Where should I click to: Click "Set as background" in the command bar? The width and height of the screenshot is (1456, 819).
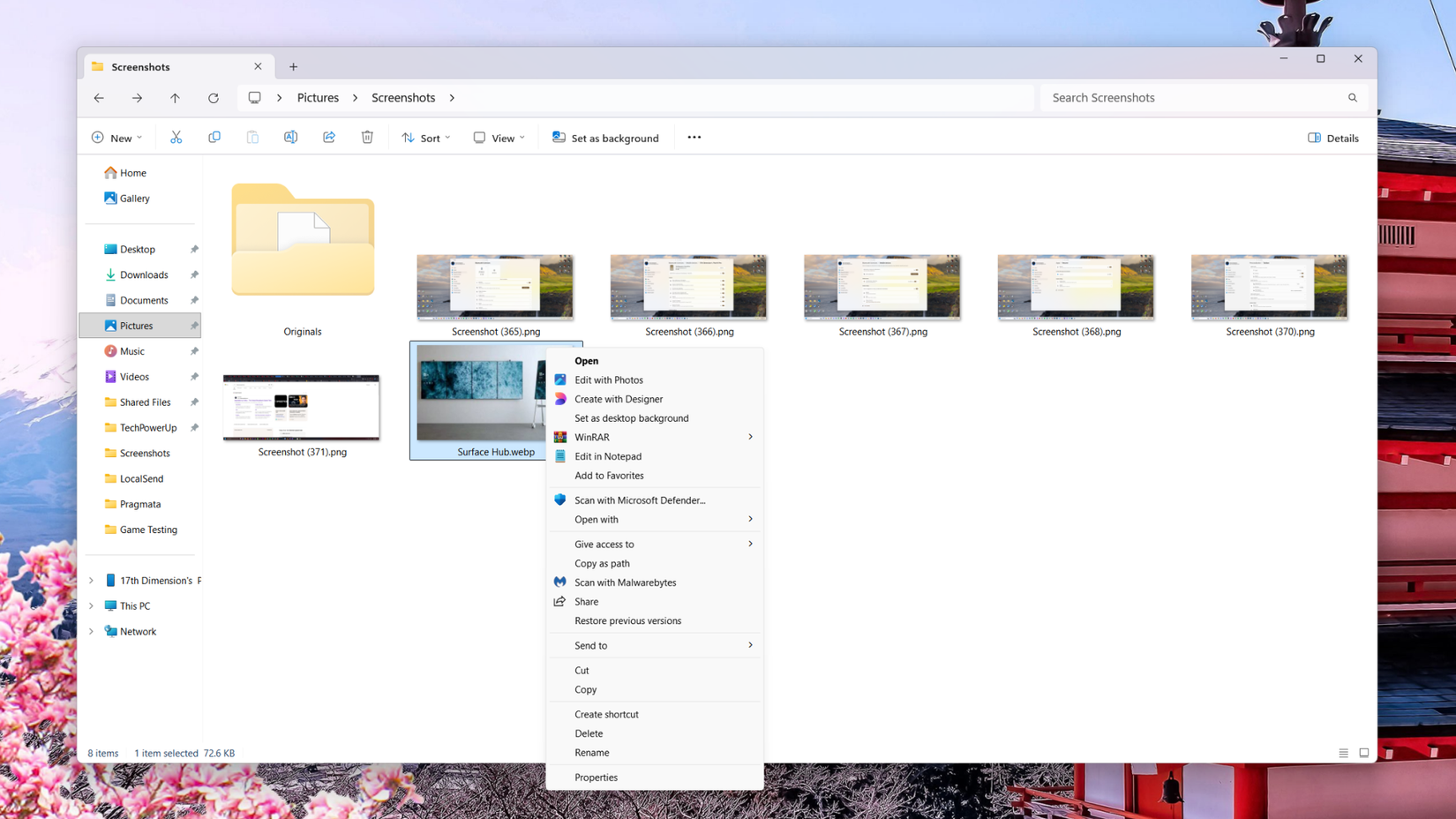(605, 137)
